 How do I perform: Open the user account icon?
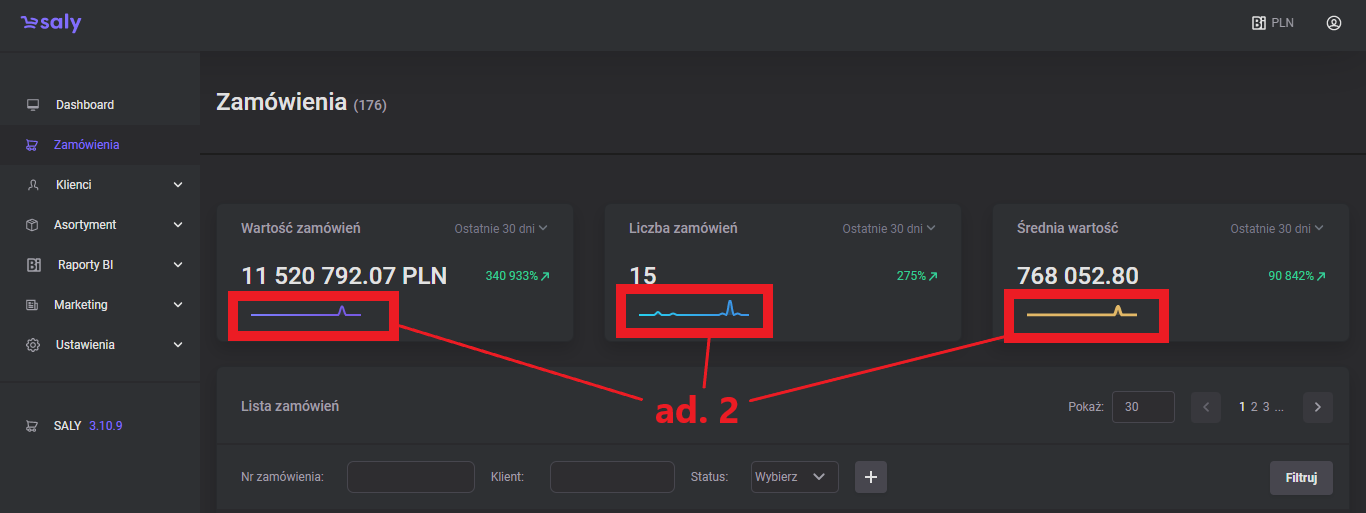click(1333, 23)
